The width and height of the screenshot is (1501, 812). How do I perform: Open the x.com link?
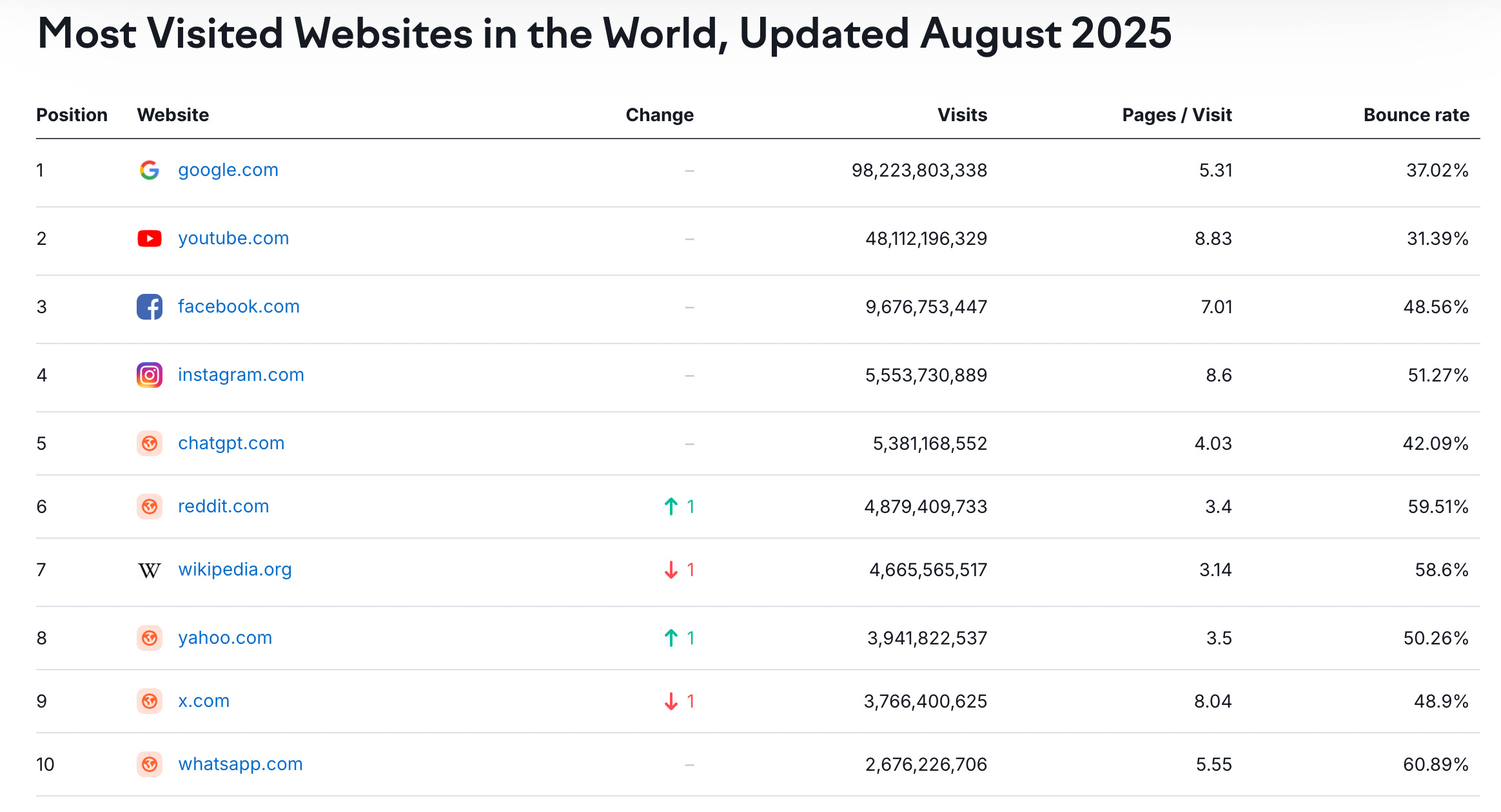coord(204,701)
